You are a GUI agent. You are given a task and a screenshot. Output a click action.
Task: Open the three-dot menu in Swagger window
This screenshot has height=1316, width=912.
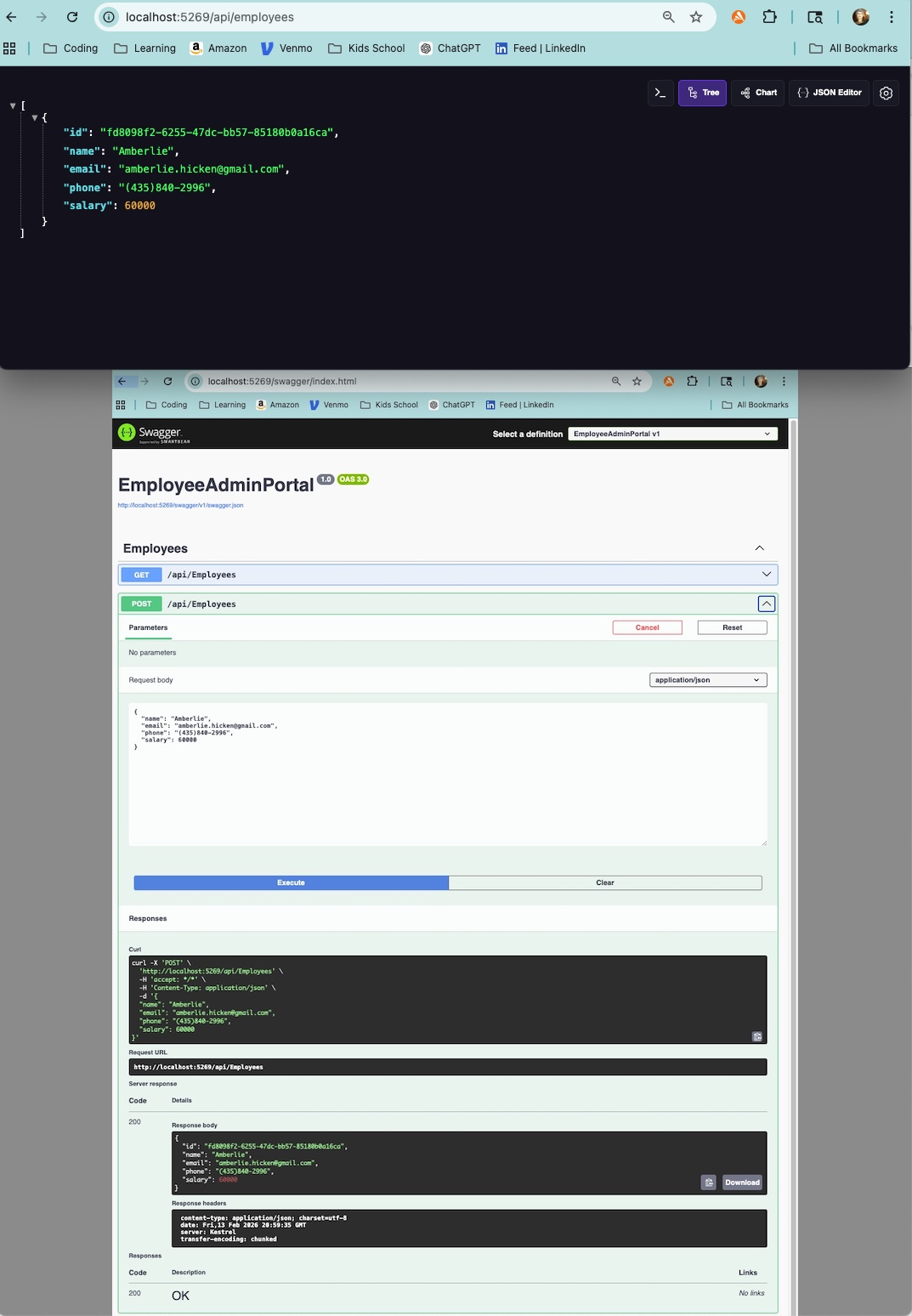[x=784, y=382]
